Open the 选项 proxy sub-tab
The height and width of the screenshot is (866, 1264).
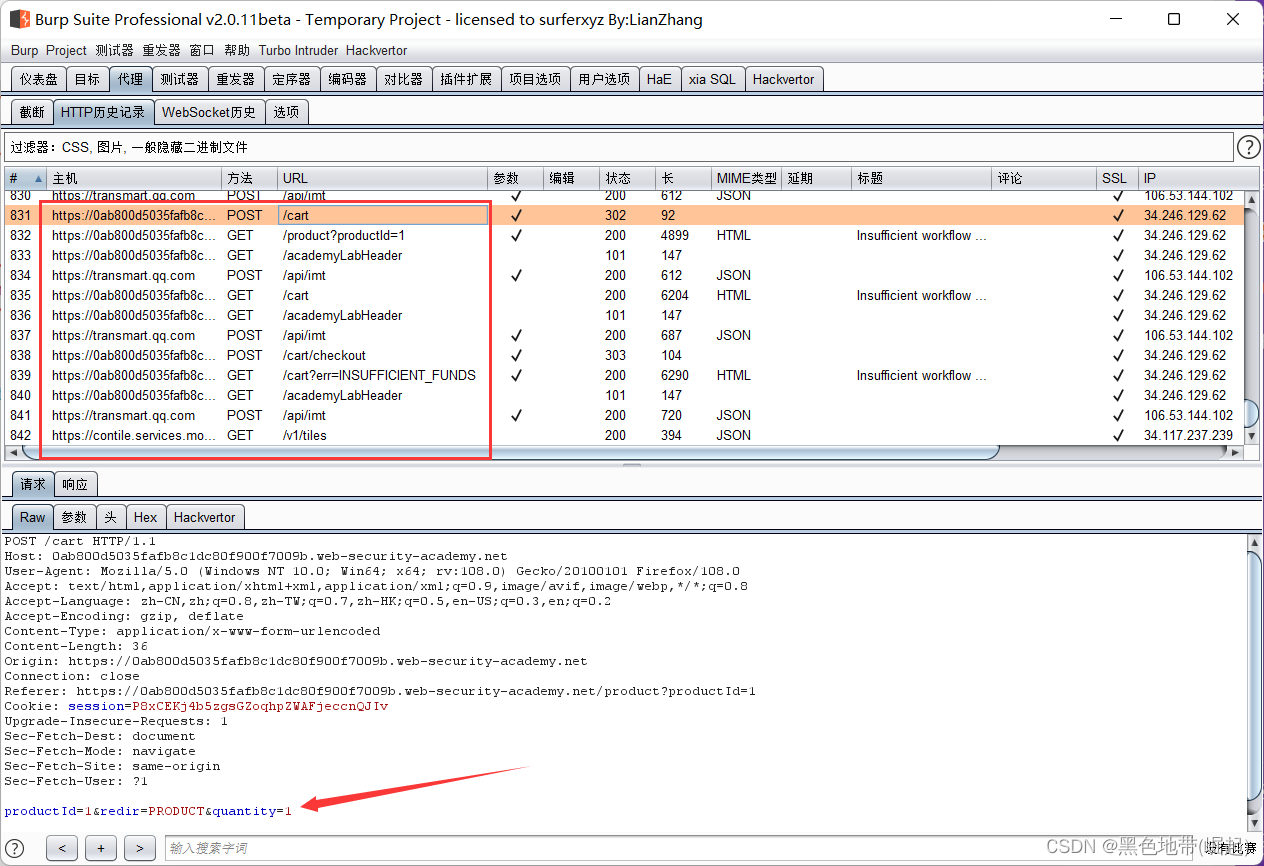pos(286,112)
